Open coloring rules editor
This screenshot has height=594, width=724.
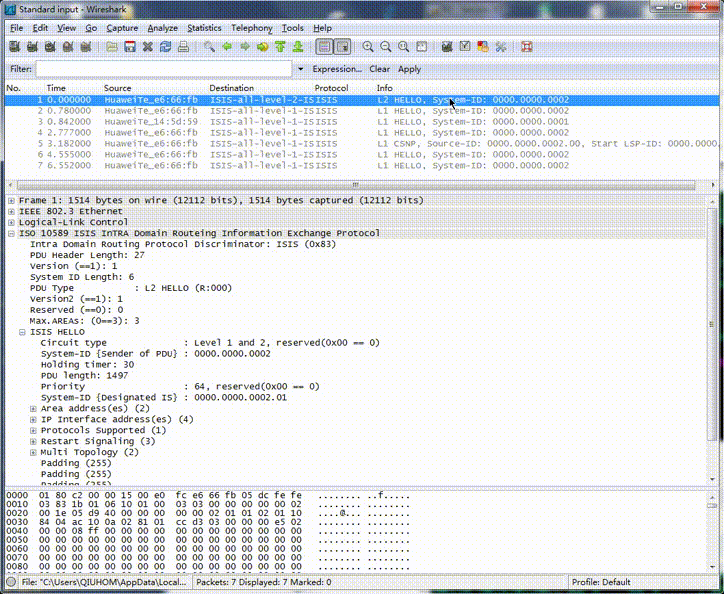pos(483,47)
